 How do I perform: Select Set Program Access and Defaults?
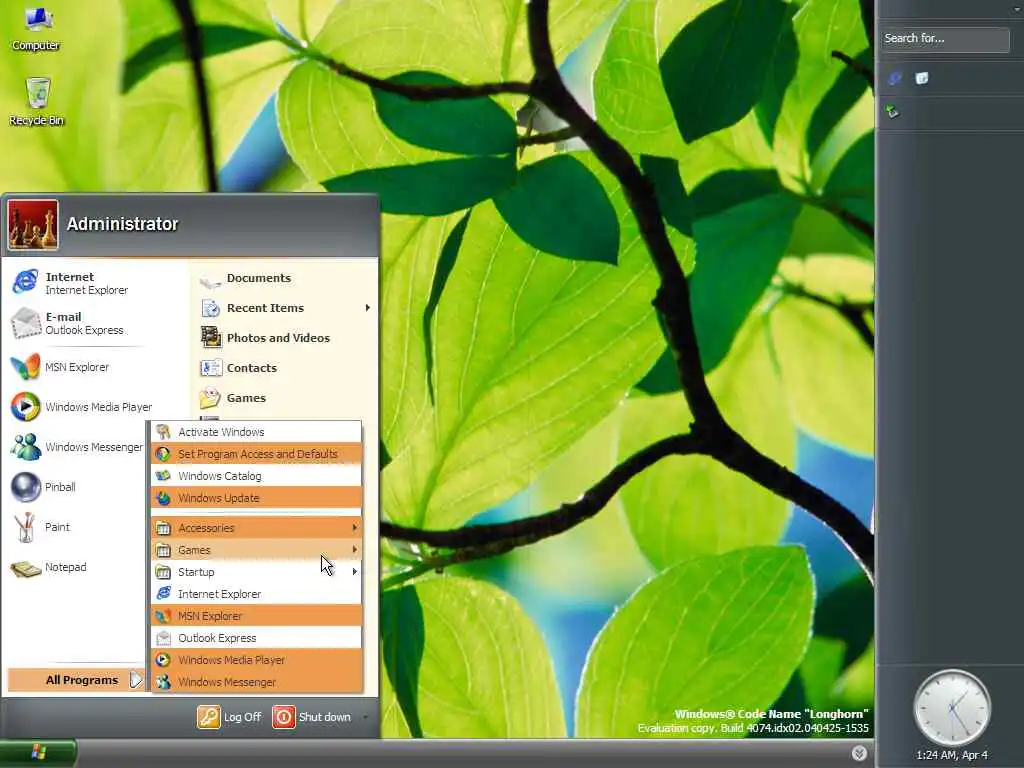[x=257, y=454]
